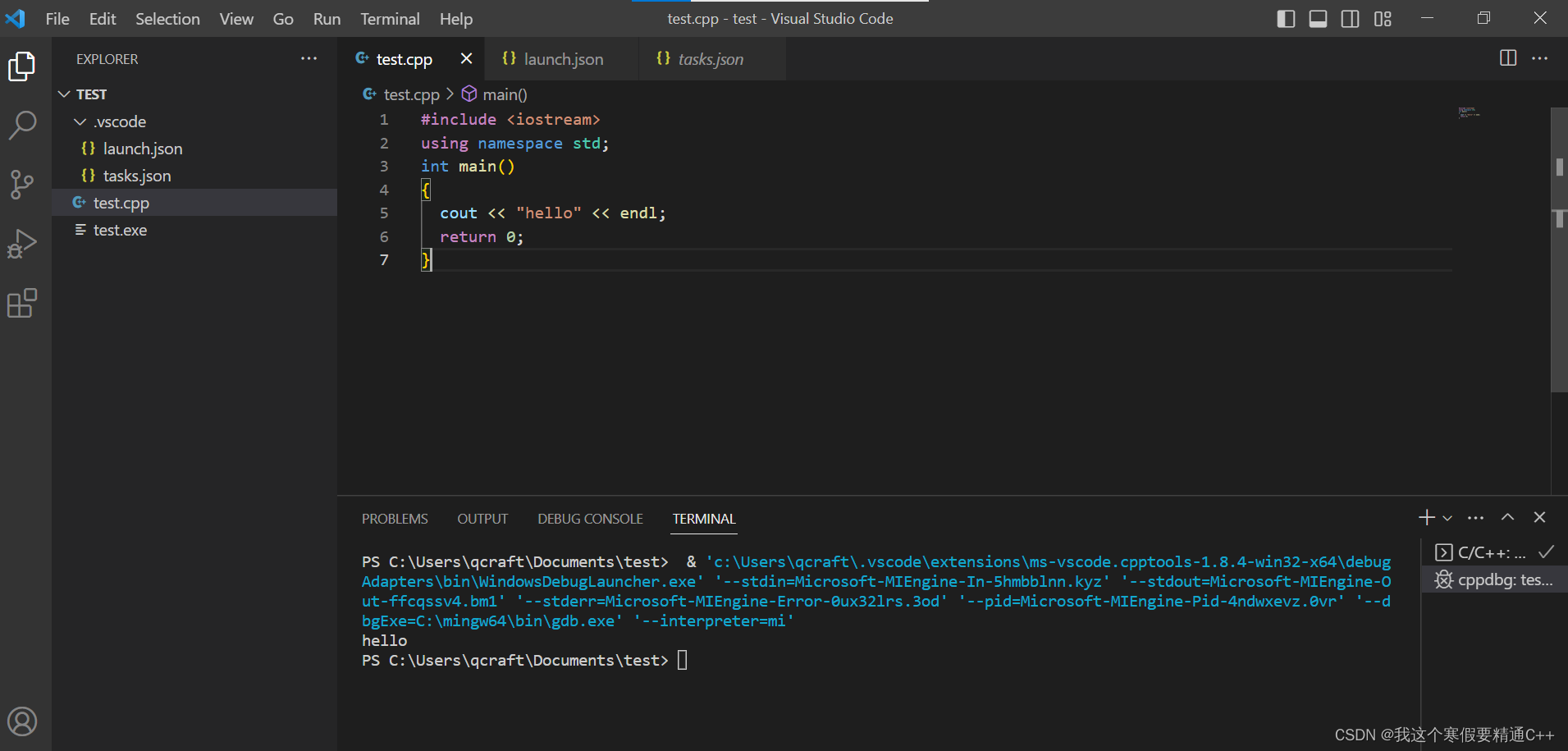Select test.cpp in the Explorer tree
Screen dimensions: 1568x751
tap(194, 203)
